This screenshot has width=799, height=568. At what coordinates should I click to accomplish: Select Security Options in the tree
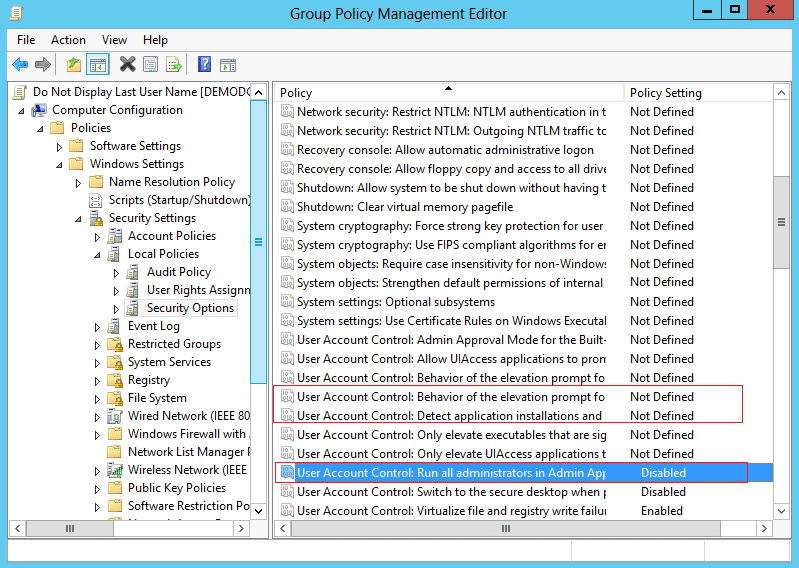pos(190,308)
